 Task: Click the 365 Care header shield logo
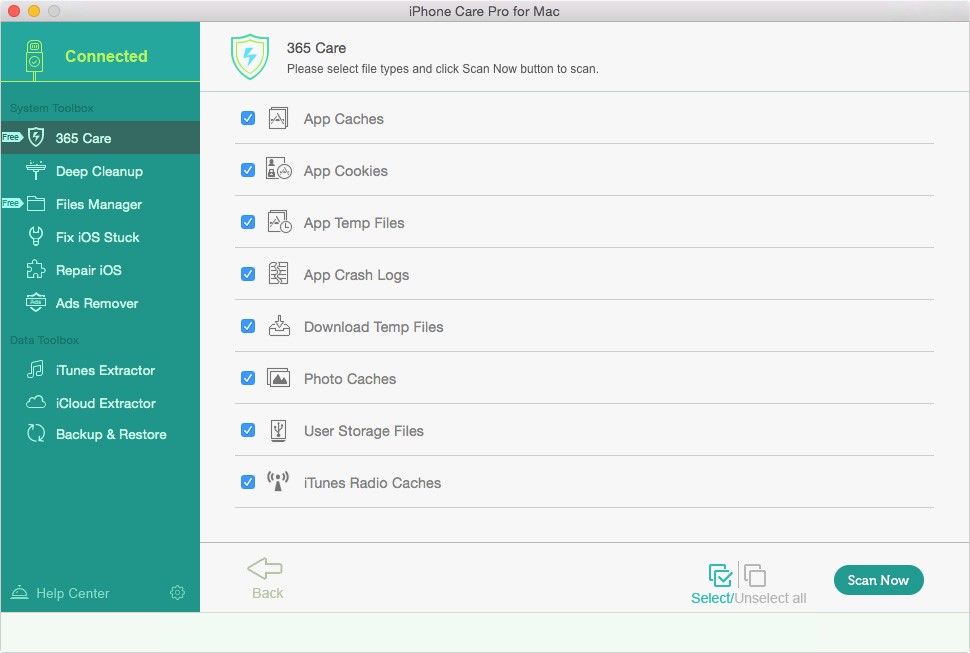(x=250, y=57)
